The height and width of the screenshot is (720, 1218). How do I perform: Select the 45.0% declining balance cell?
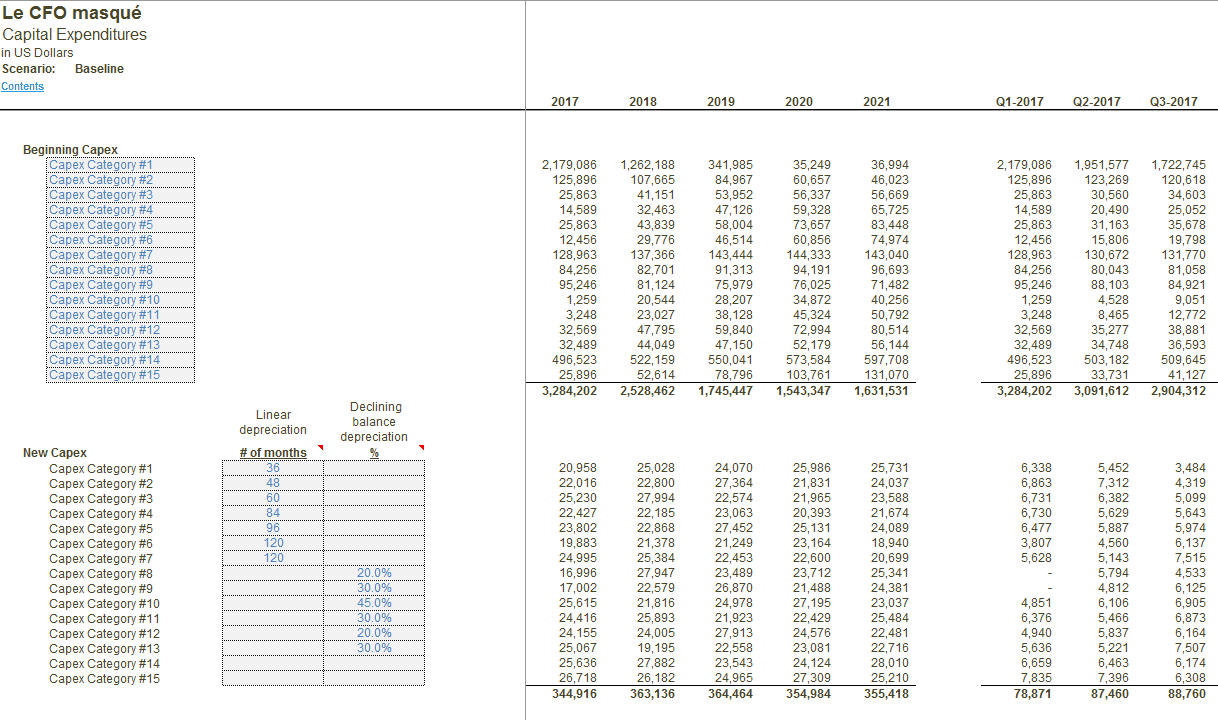[374, 603]
